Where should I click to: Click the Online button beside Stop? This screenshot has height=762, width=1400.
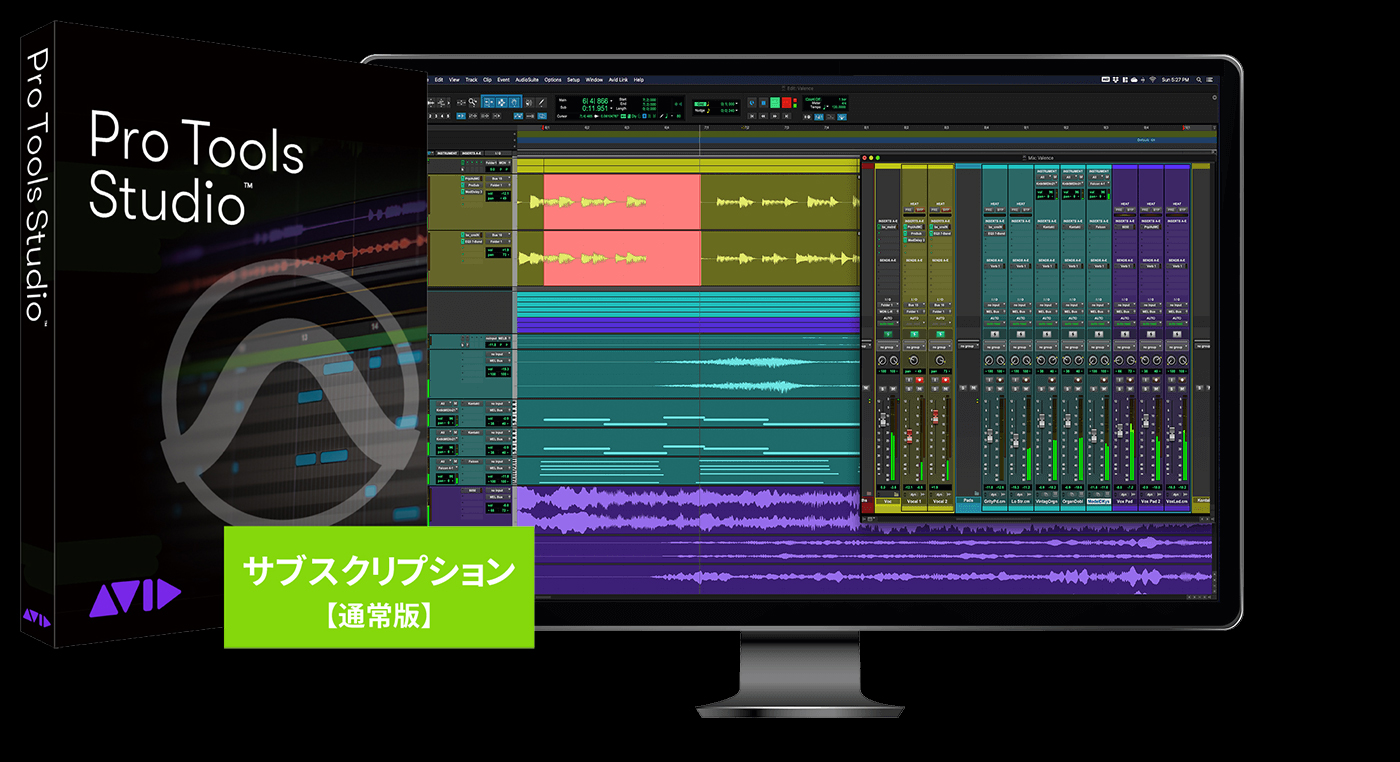tap(752, 102)
